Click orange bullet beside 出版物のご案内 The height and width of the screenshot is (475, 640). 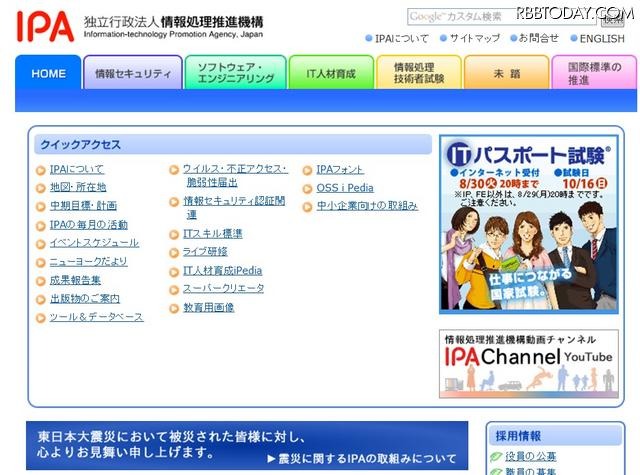coord(40,300)
